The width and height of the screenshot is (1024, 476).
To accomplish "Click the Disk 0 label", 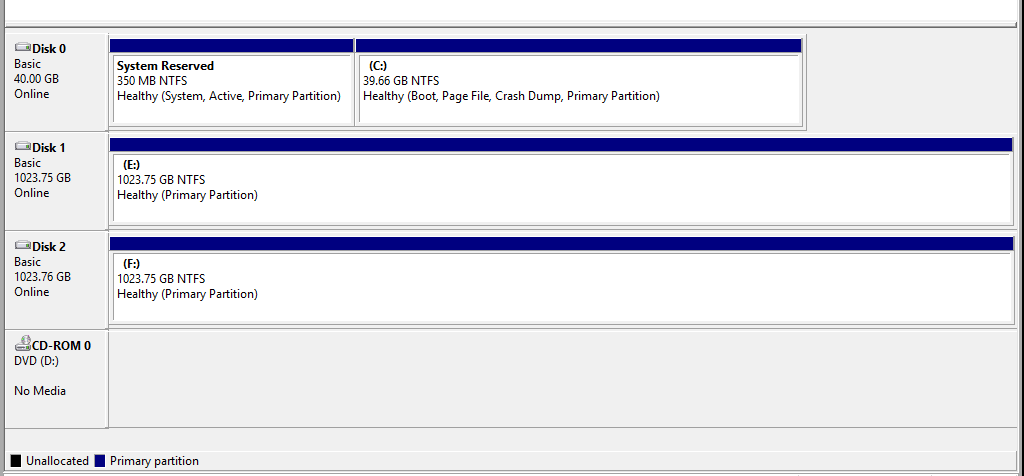I will click(49, 48).
